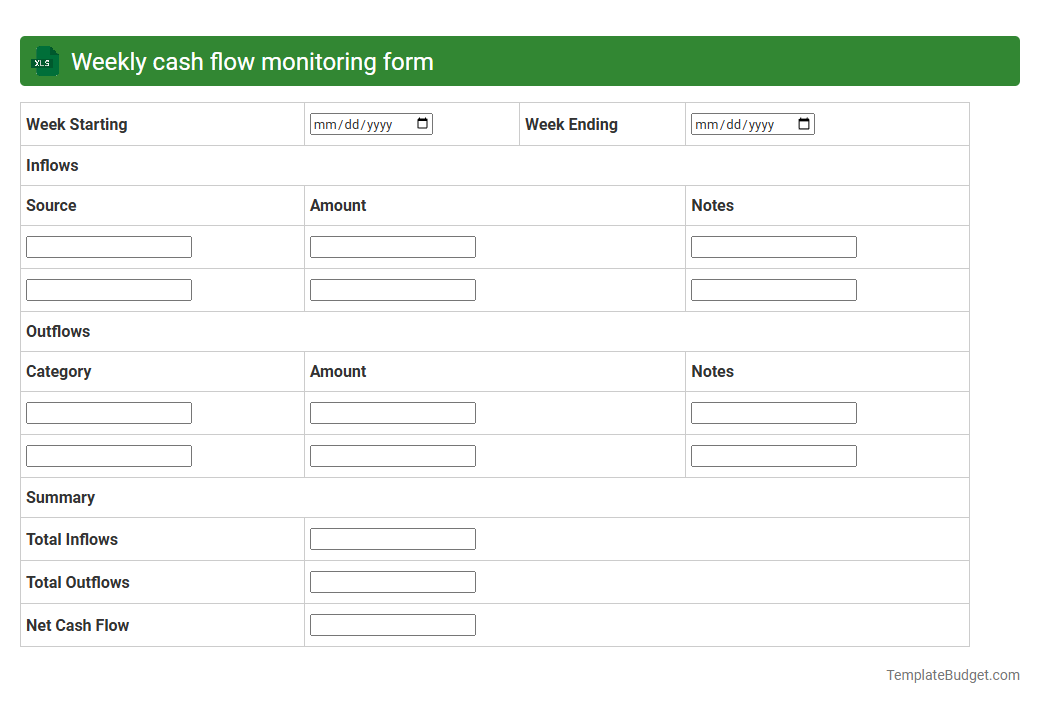The width and height of the screenshot is (1040, 704).
Task: Click the second Category field under Outflows
Action: coord(108,455)
